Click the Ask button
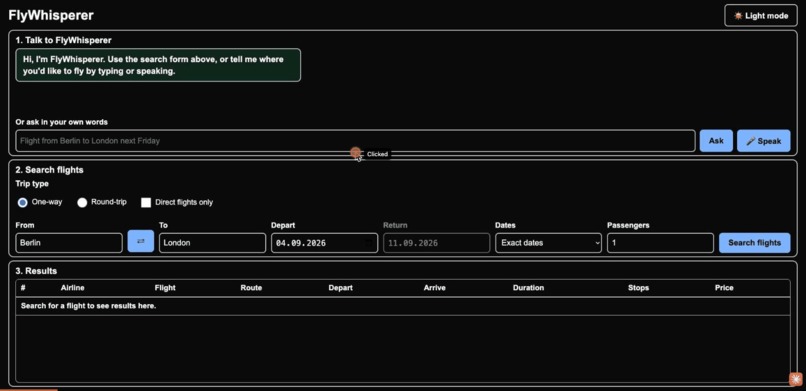806x391 pixels. [x=716, y=141]
